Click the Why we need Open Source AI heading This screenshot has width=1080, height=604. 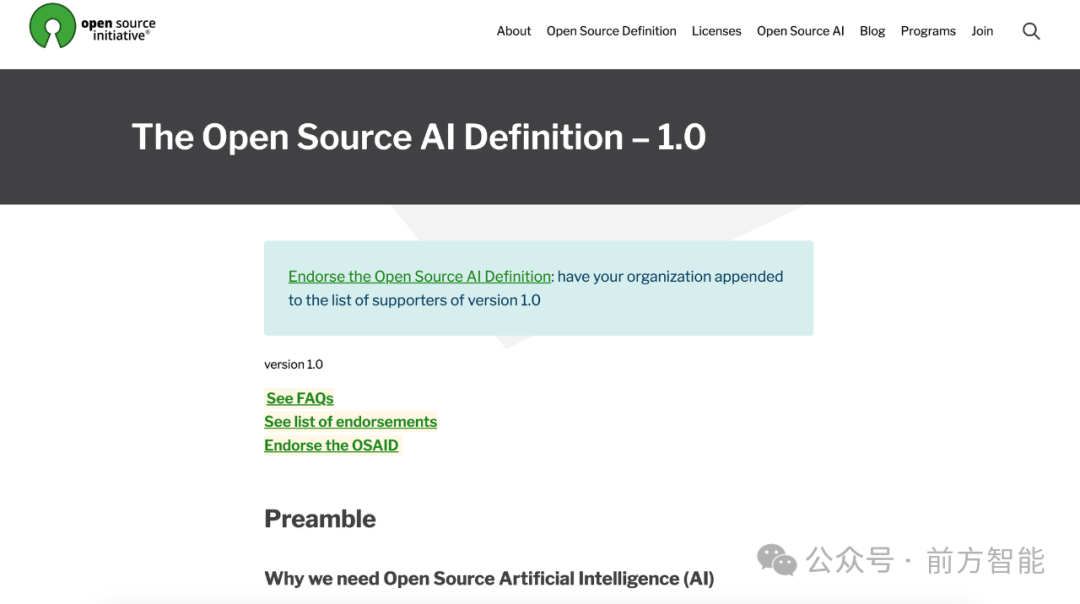click(x=489, y=579)
